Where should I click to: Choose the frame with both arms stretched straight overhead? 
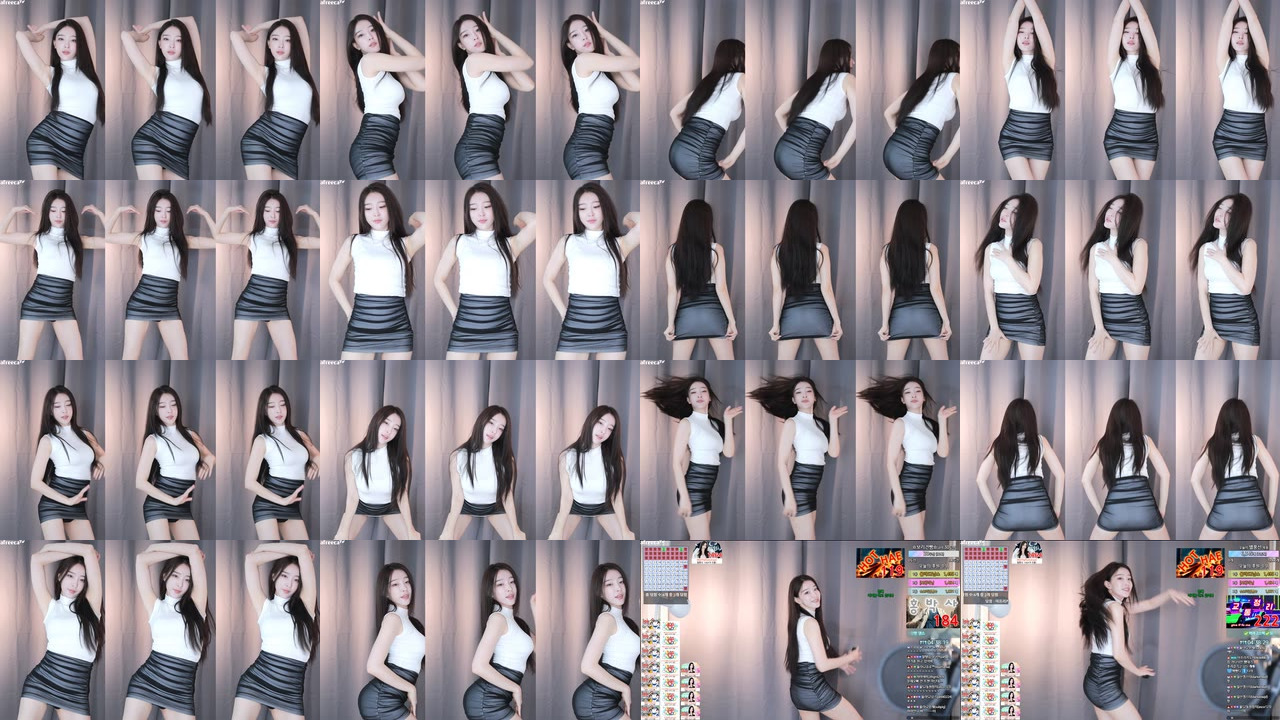click(x=1120, y=90)
